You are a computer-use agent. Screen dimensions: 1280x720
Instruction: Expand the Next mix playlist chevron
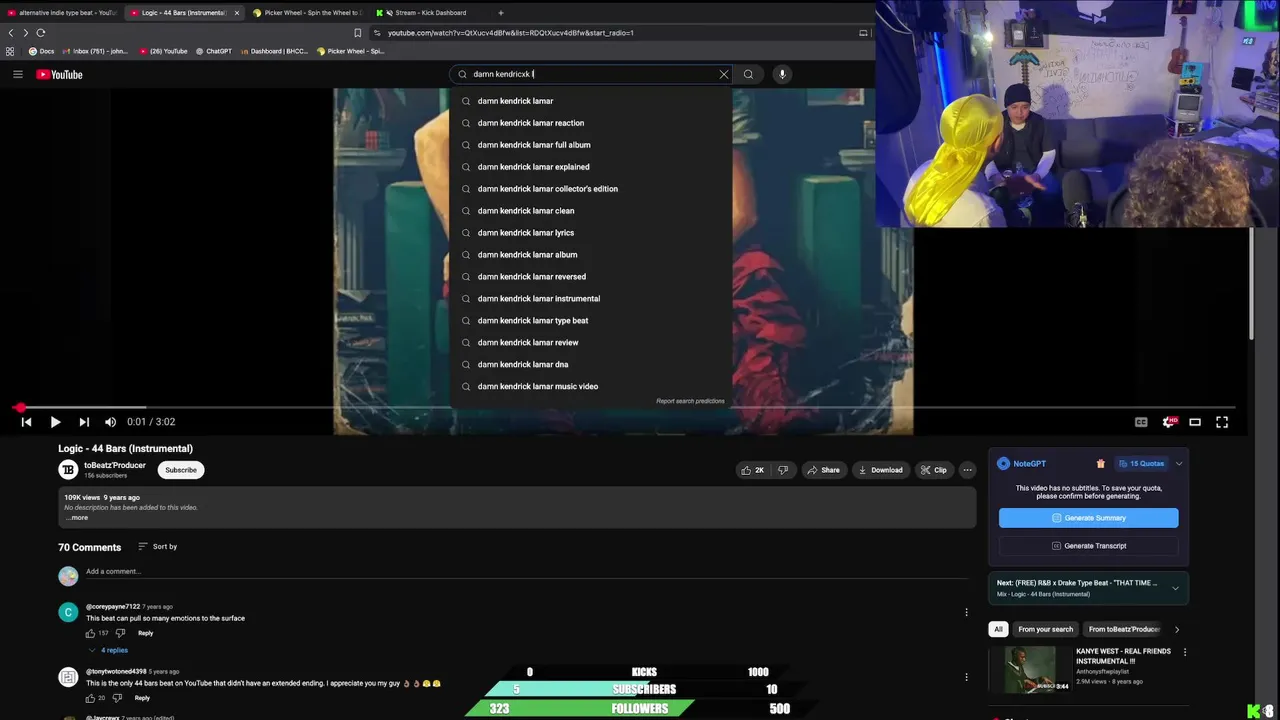point(1175,588)
